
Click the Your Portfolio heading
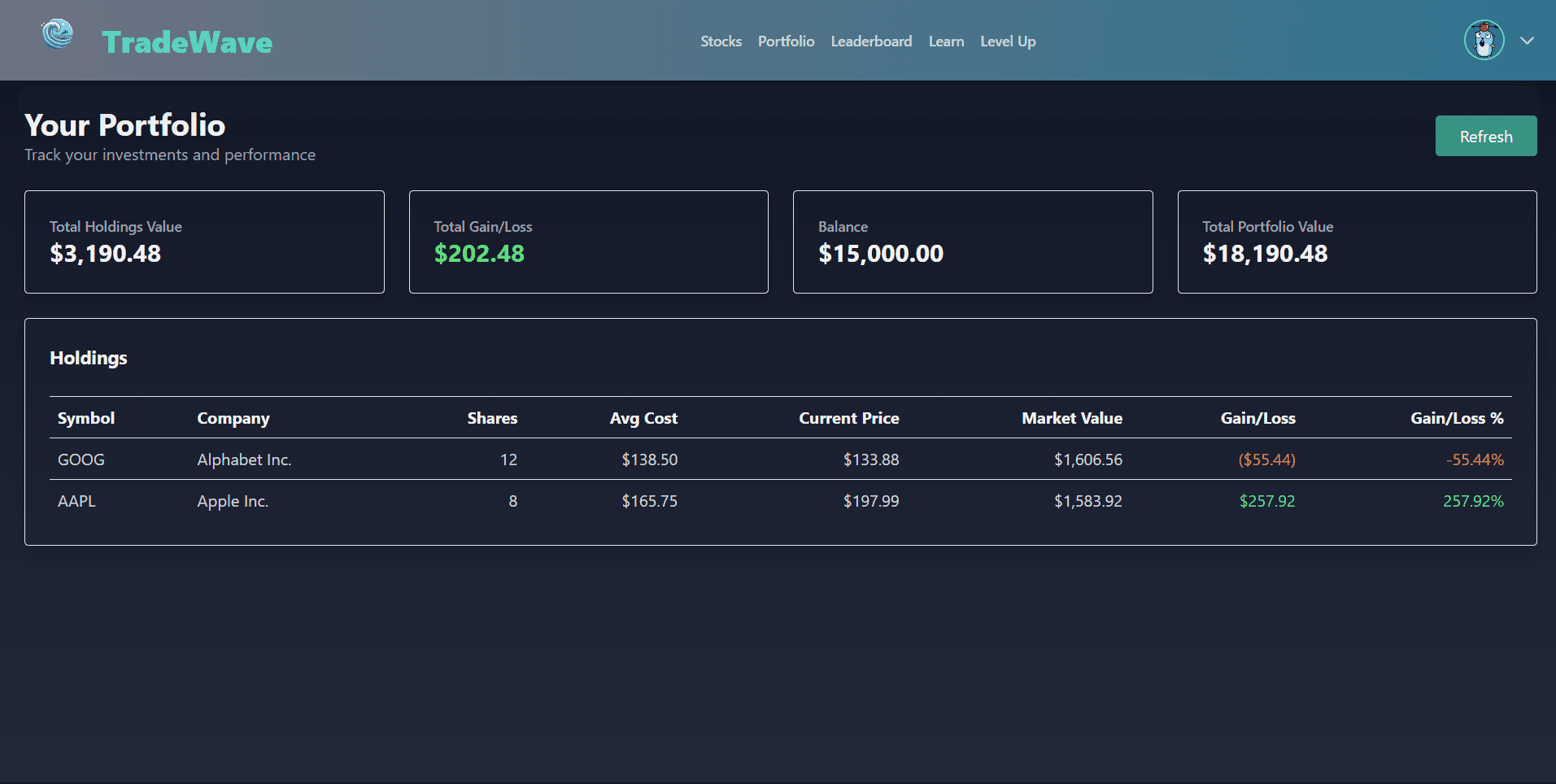(x=124, y=125)
